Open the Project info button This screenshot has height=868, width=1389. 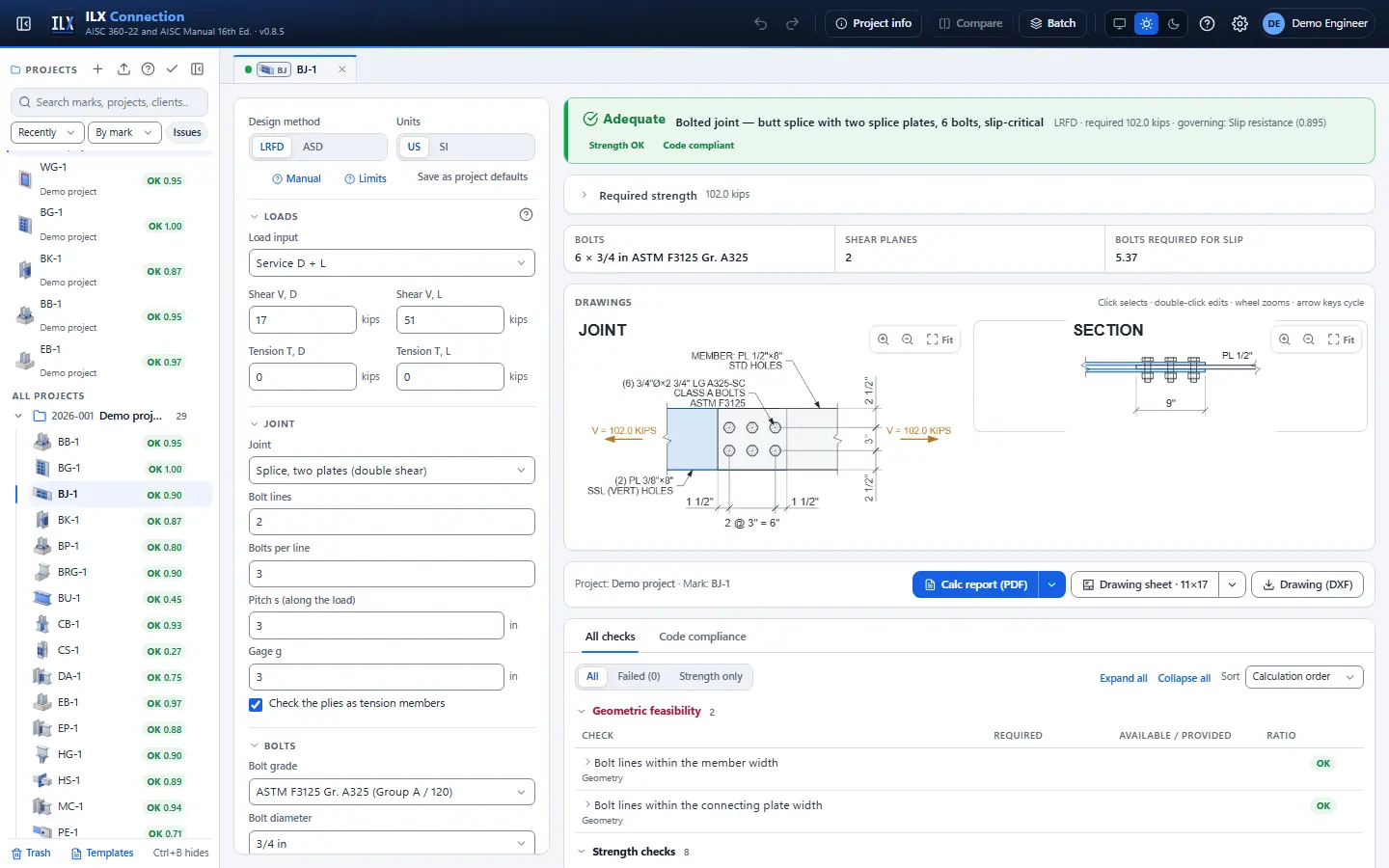[873, 23]
